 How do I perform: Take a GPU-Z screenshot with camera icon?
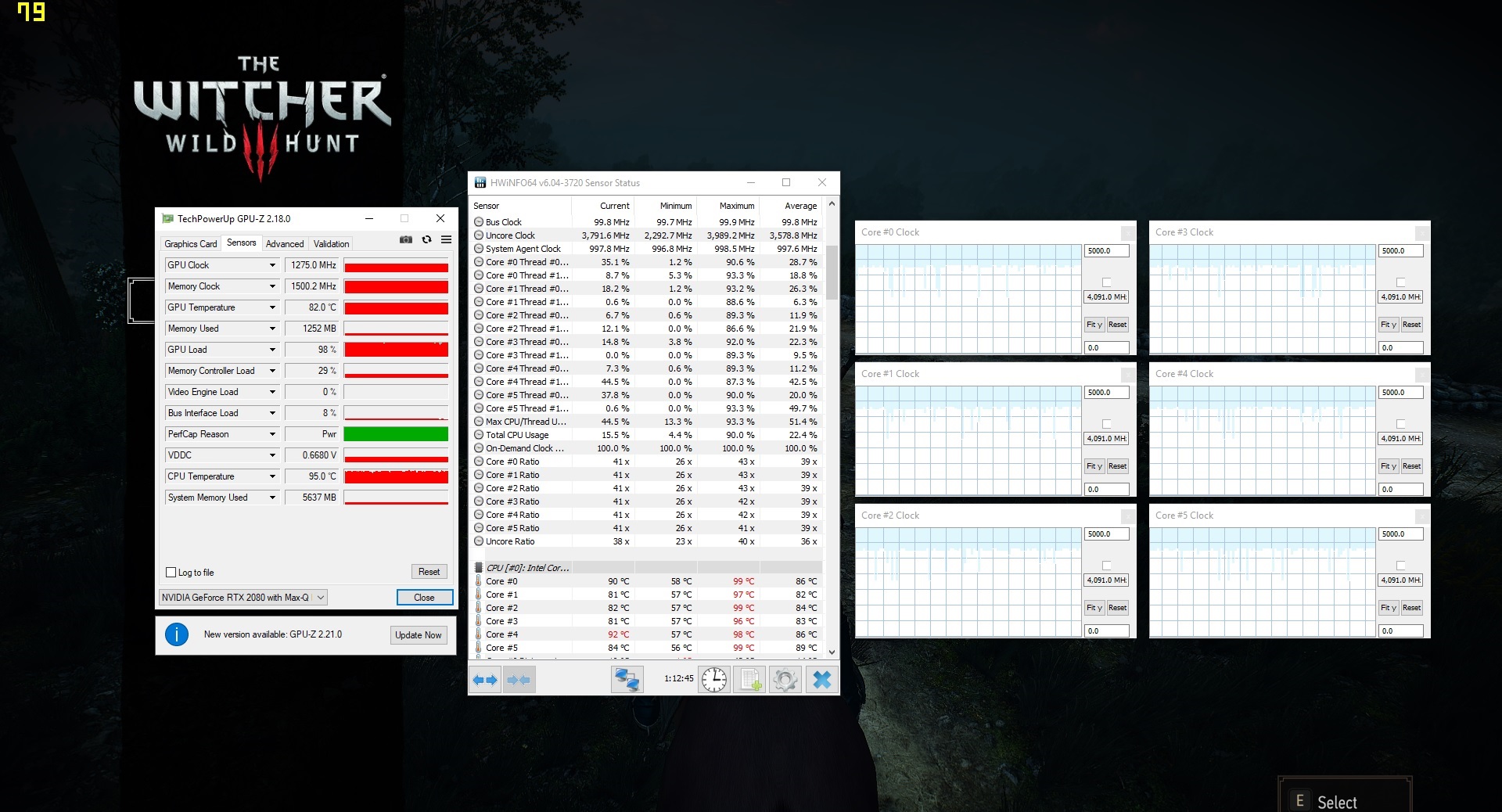405,239
